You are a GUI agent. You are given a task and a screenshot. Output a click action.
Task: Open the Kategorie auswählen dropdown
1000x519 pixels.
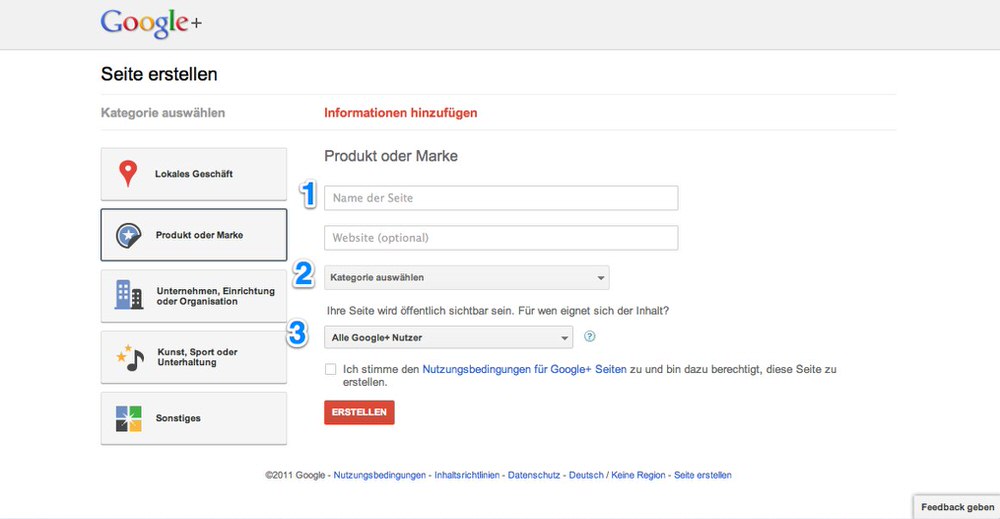[467, 277]
